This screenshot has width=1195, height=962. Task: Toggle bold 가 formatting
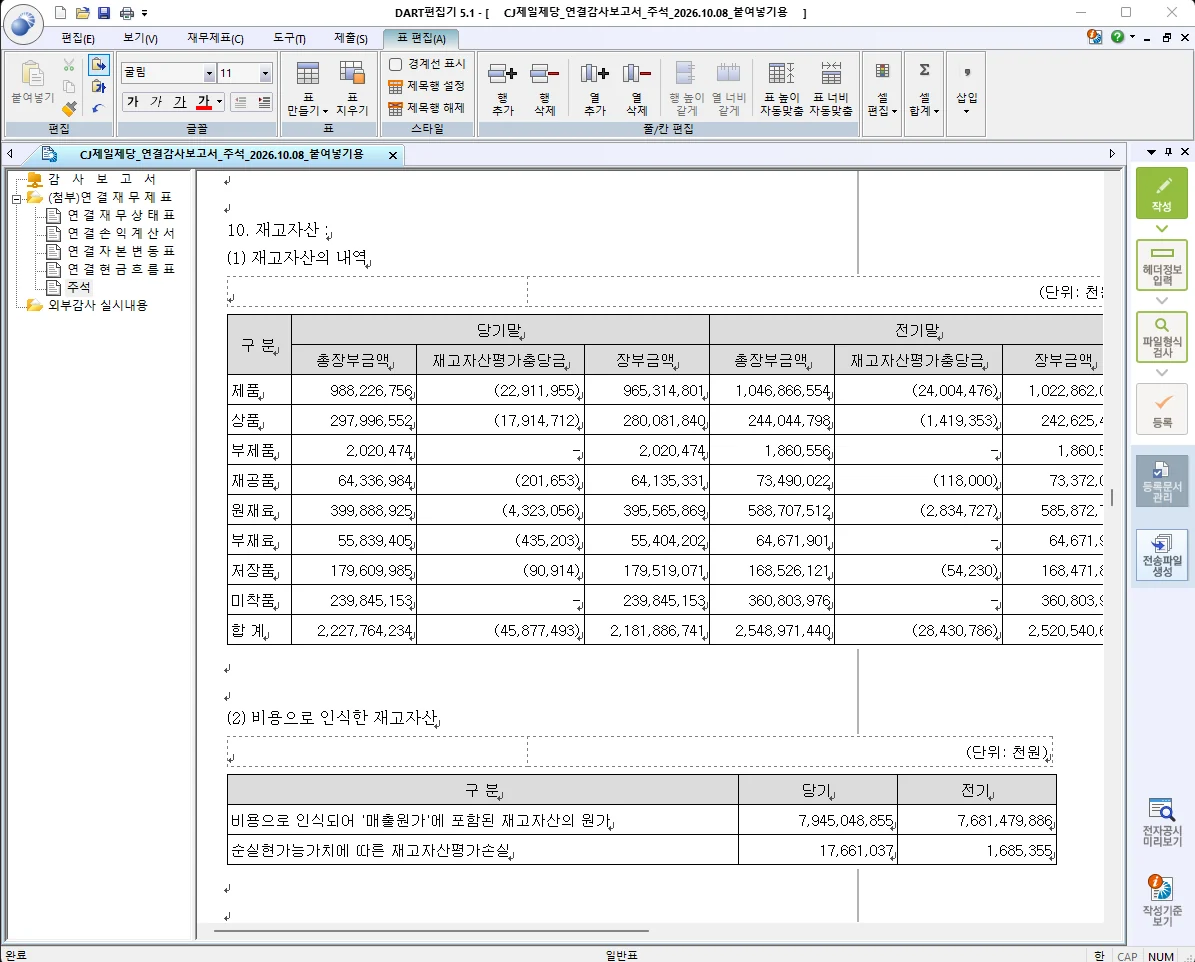[x=133, y=101]
